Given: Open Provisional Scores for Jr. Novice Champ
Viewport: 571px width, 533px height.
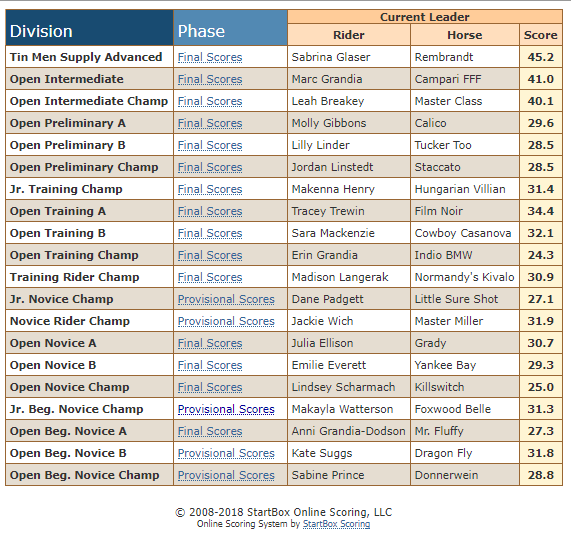Looking at the screenshot, I should pos(226,299).
